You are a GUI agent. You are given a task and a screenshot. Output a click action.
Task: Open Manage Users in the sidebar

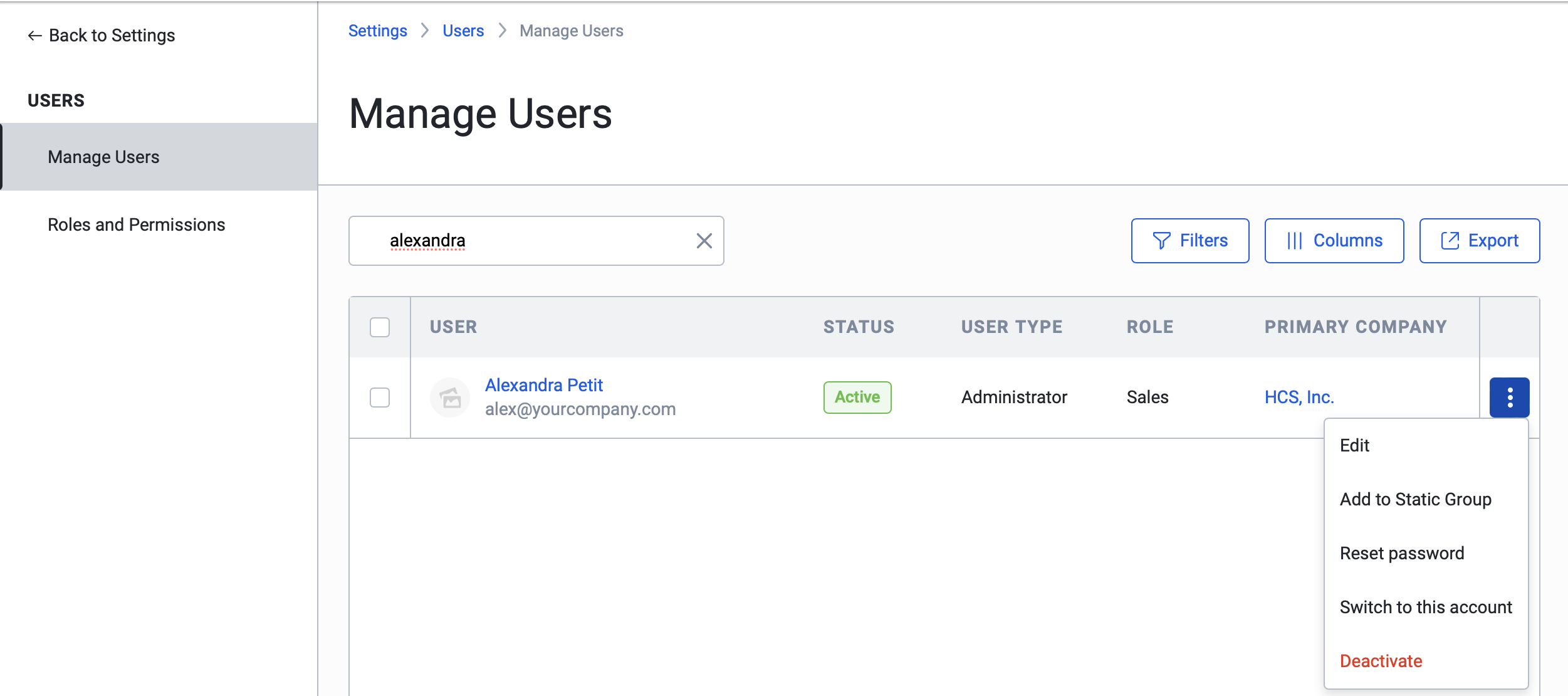[x=159, y=157]
